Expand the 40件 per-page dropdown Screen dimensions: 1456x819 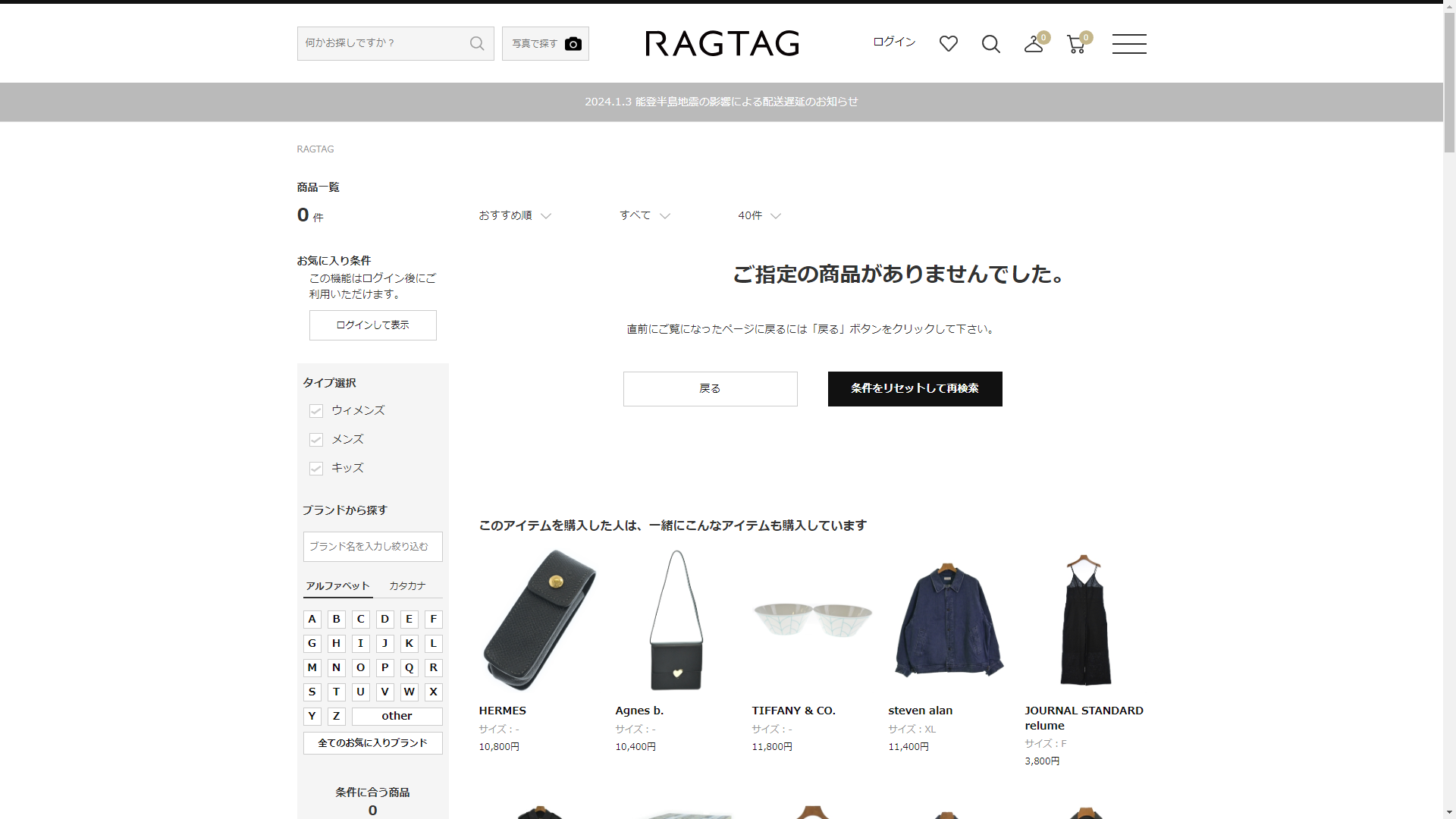click(x=758, y=215)
